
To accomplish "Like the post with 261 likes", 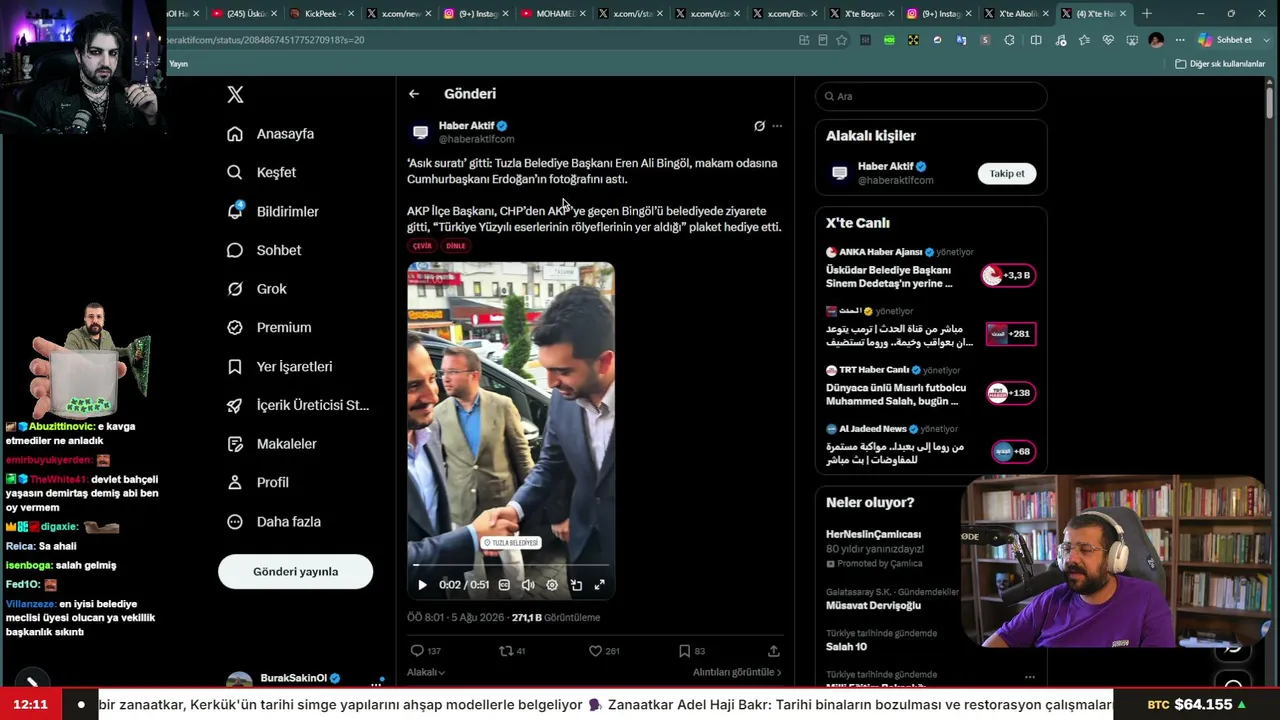I will pyautogui.click(x=603, y=651).
